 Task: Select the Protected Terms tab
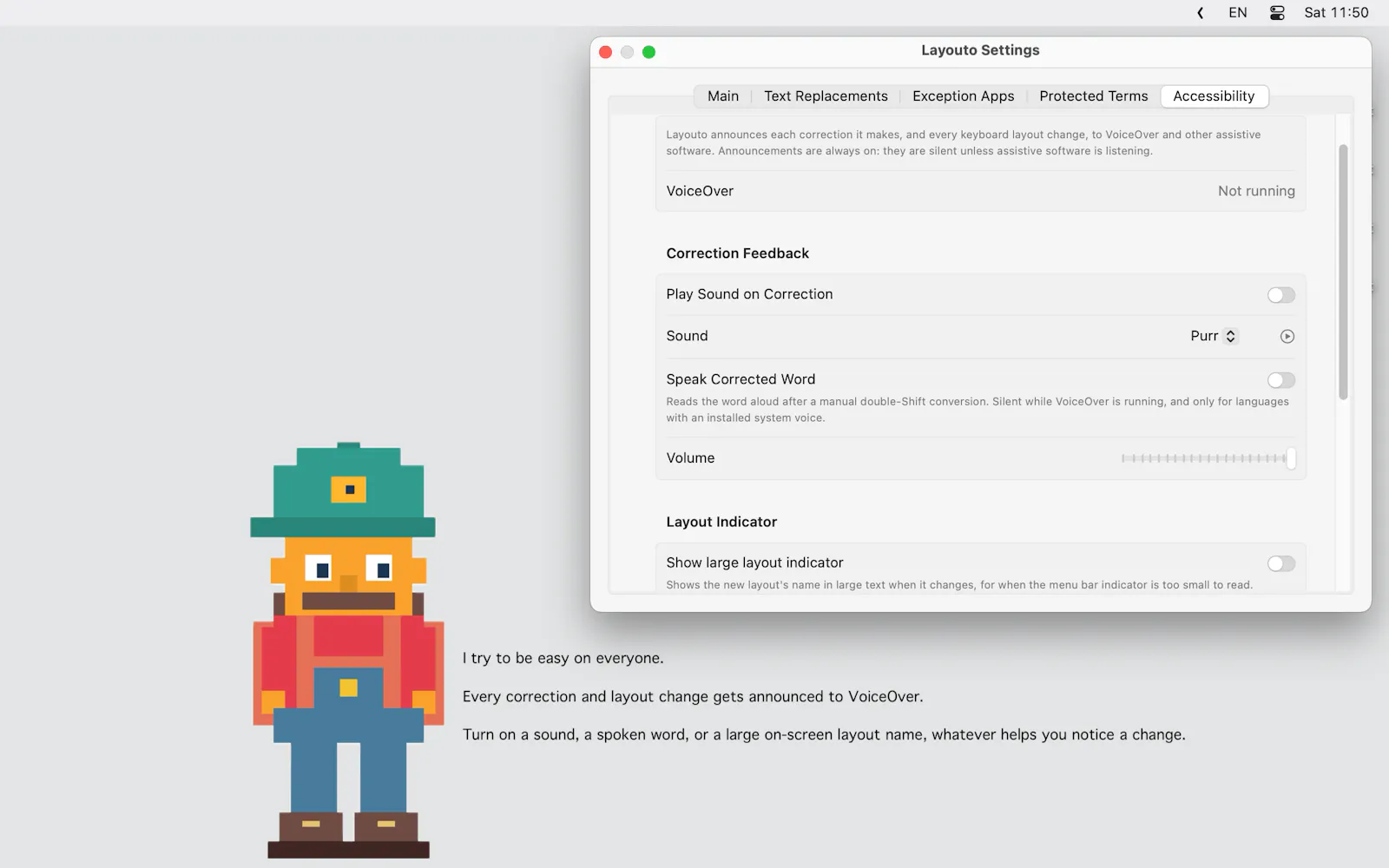[1093, 96]
